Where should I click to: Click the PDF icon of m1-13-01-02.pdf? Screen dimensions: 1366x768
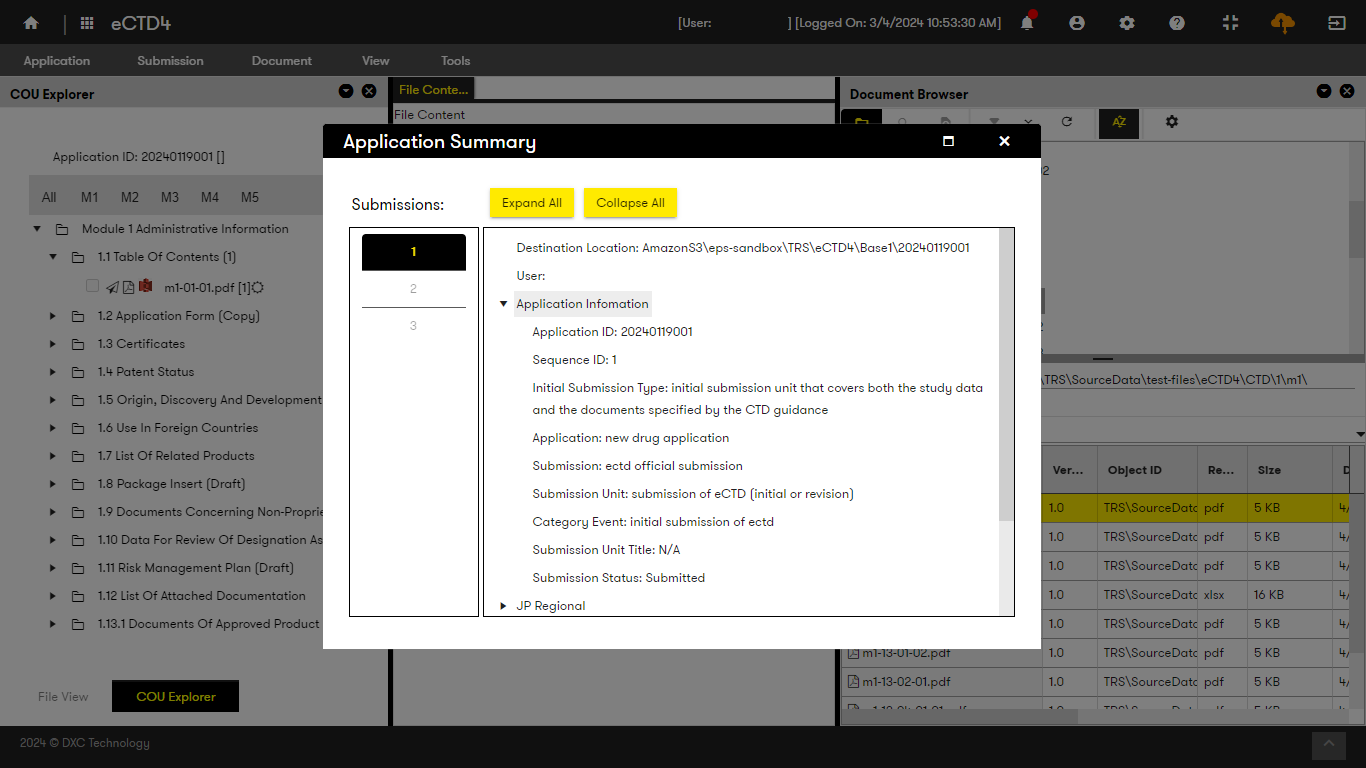pos(854,653)
